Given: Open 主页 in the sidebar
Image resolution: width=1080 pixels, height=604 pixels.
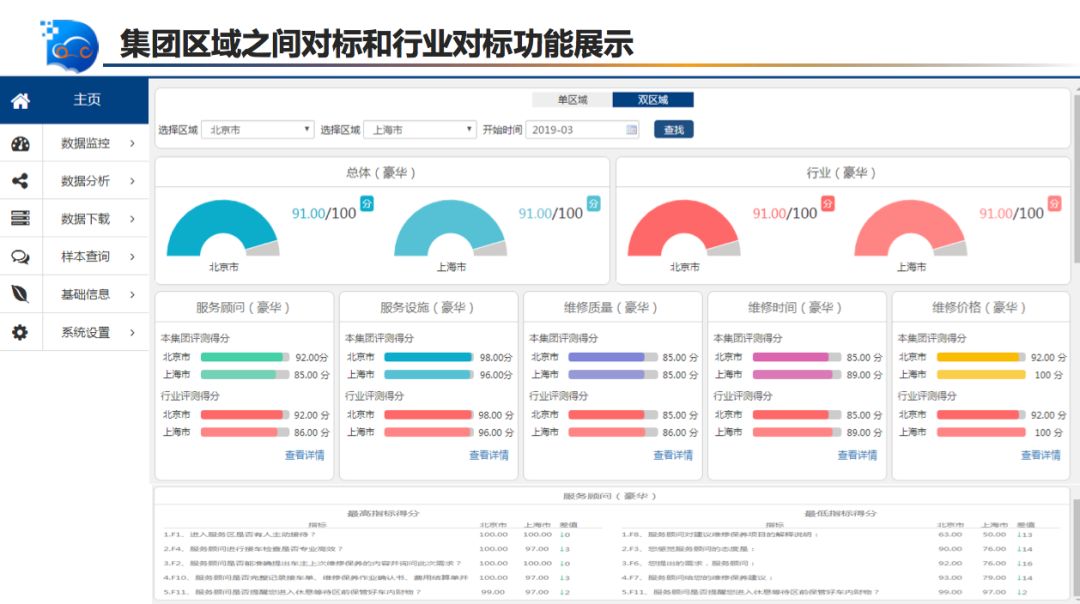Looking at the screenshot, I should point(87,100).
